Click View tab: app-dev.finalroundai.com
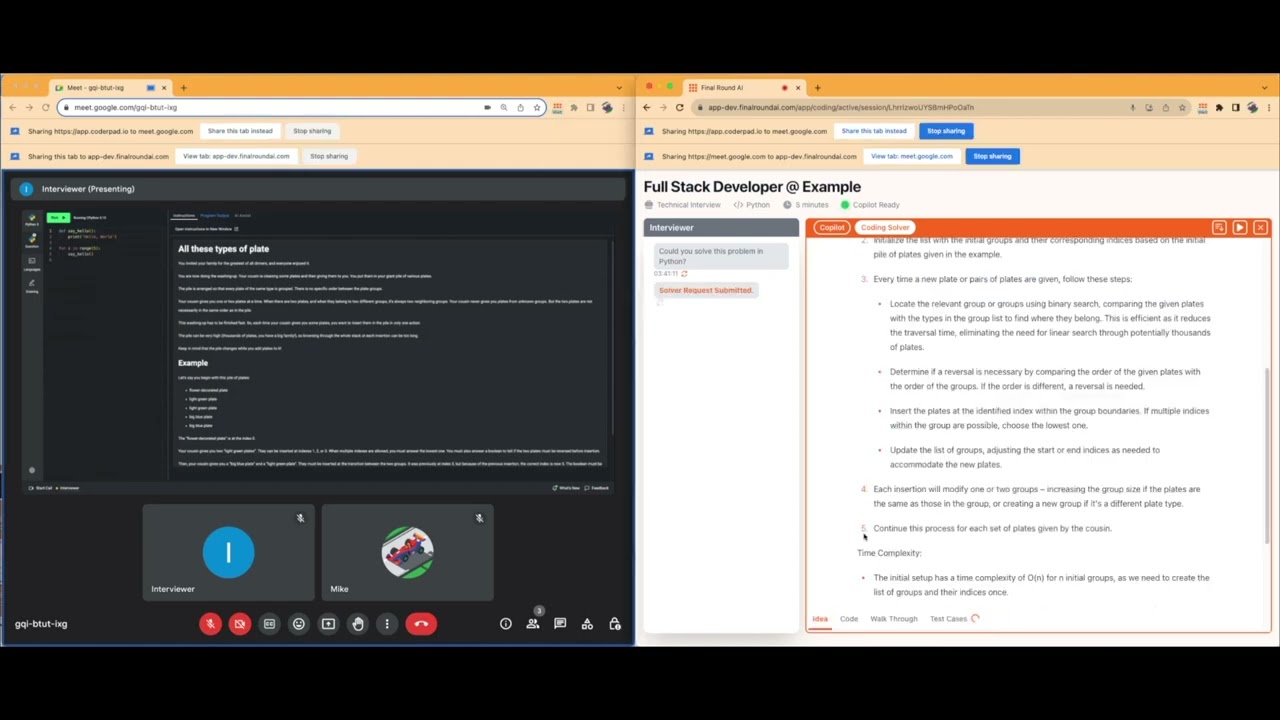This screenshot has height=720, width=1280. (236, 156)
